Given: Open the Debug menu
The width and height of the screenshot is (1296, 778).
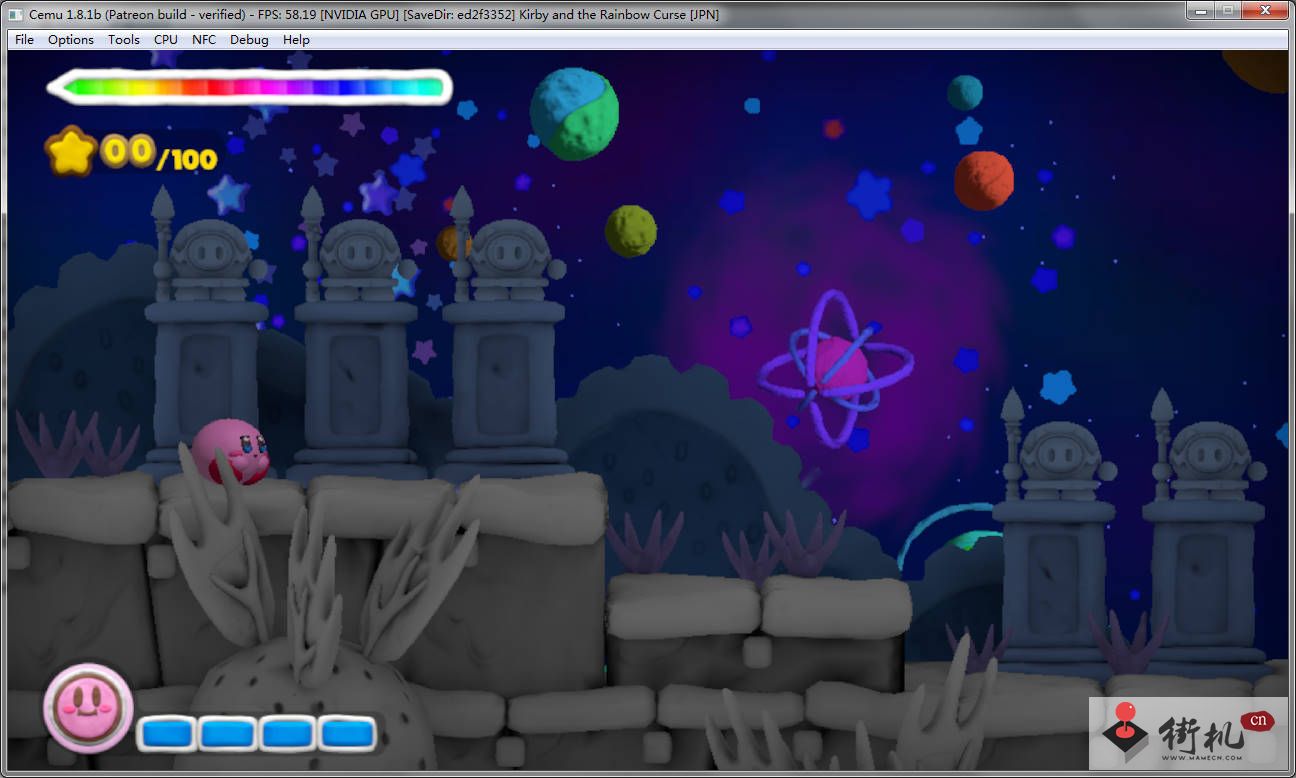Looking at the screenshot, I should point(249,40).
